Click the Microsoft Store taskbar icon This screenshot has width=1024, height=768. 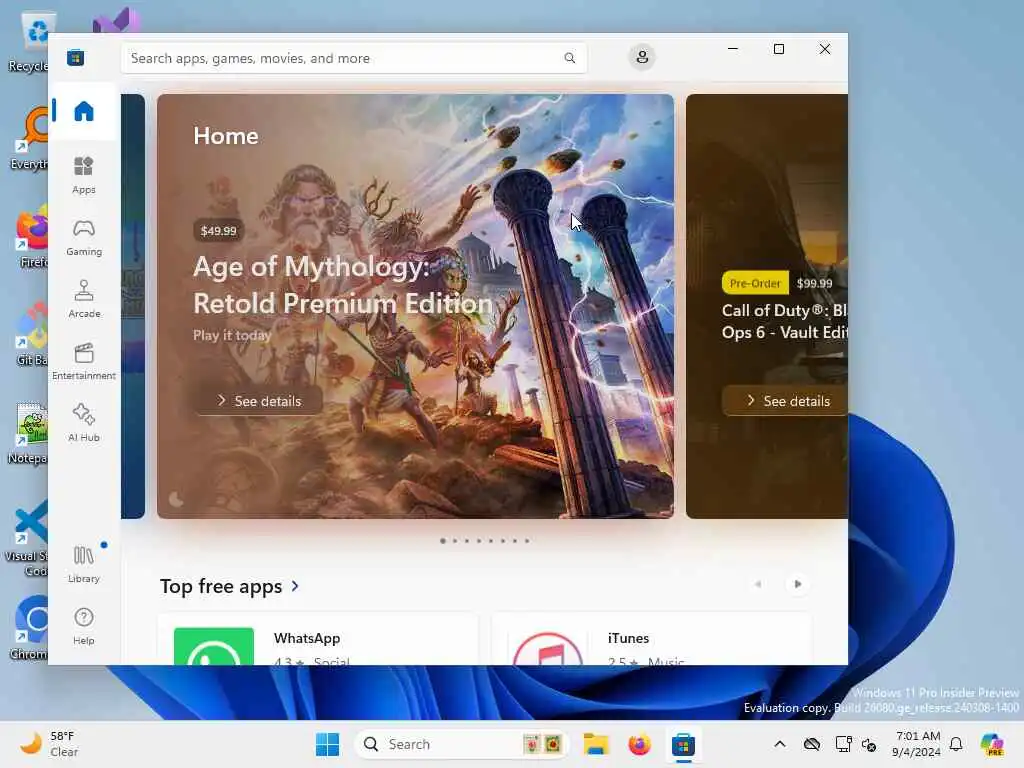683,744
